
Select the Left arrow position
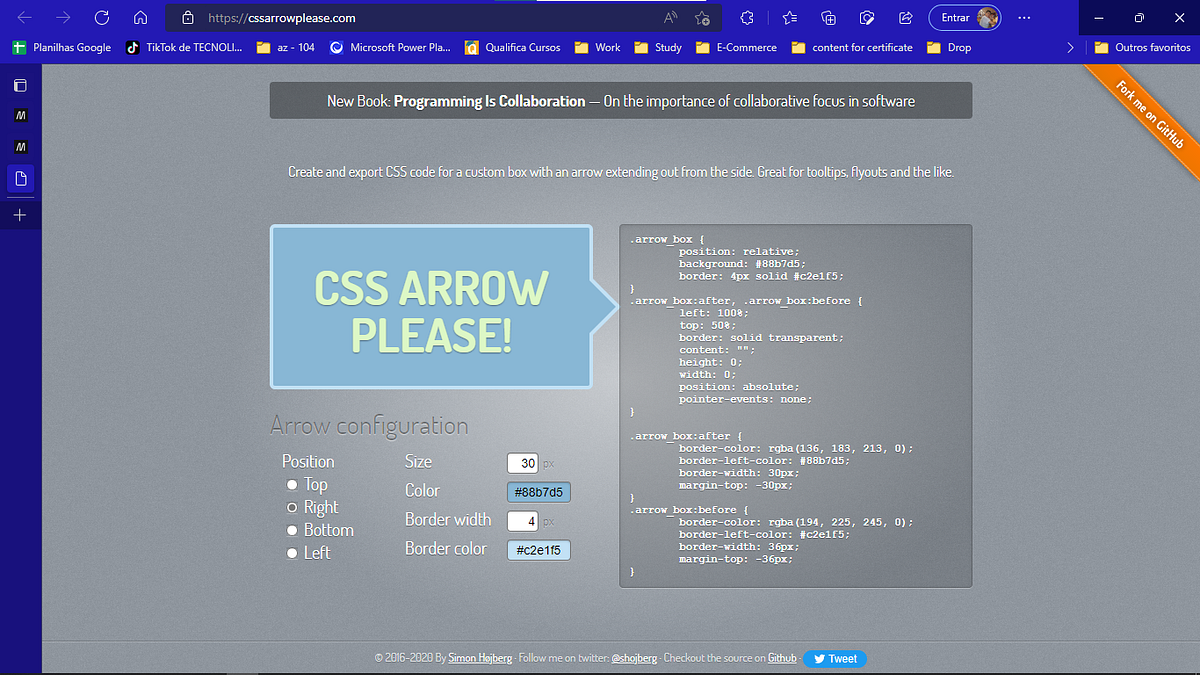pos(291,552)
